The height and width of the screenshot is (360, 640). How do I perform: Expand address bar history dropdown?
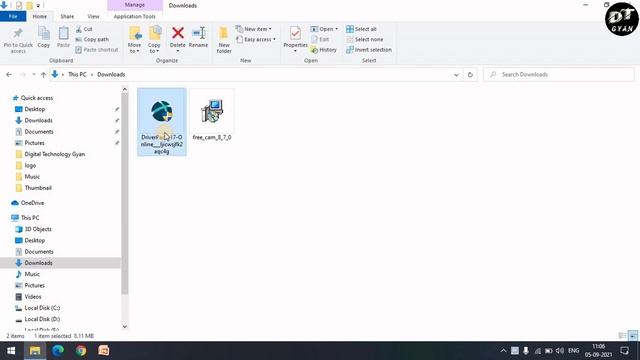456,75
